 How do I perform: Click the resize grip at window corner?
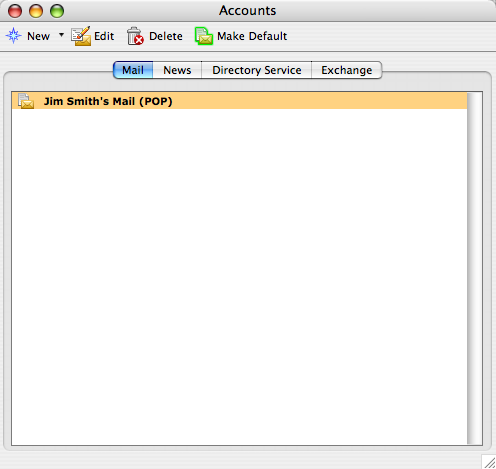tap(489, 462)
